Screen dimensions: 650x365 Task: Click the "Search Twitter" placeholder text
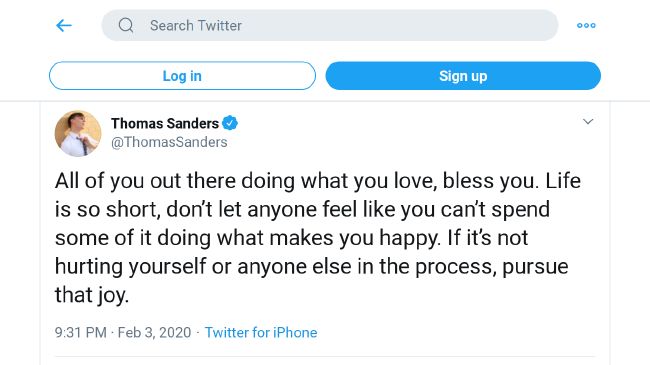point(196,26)
